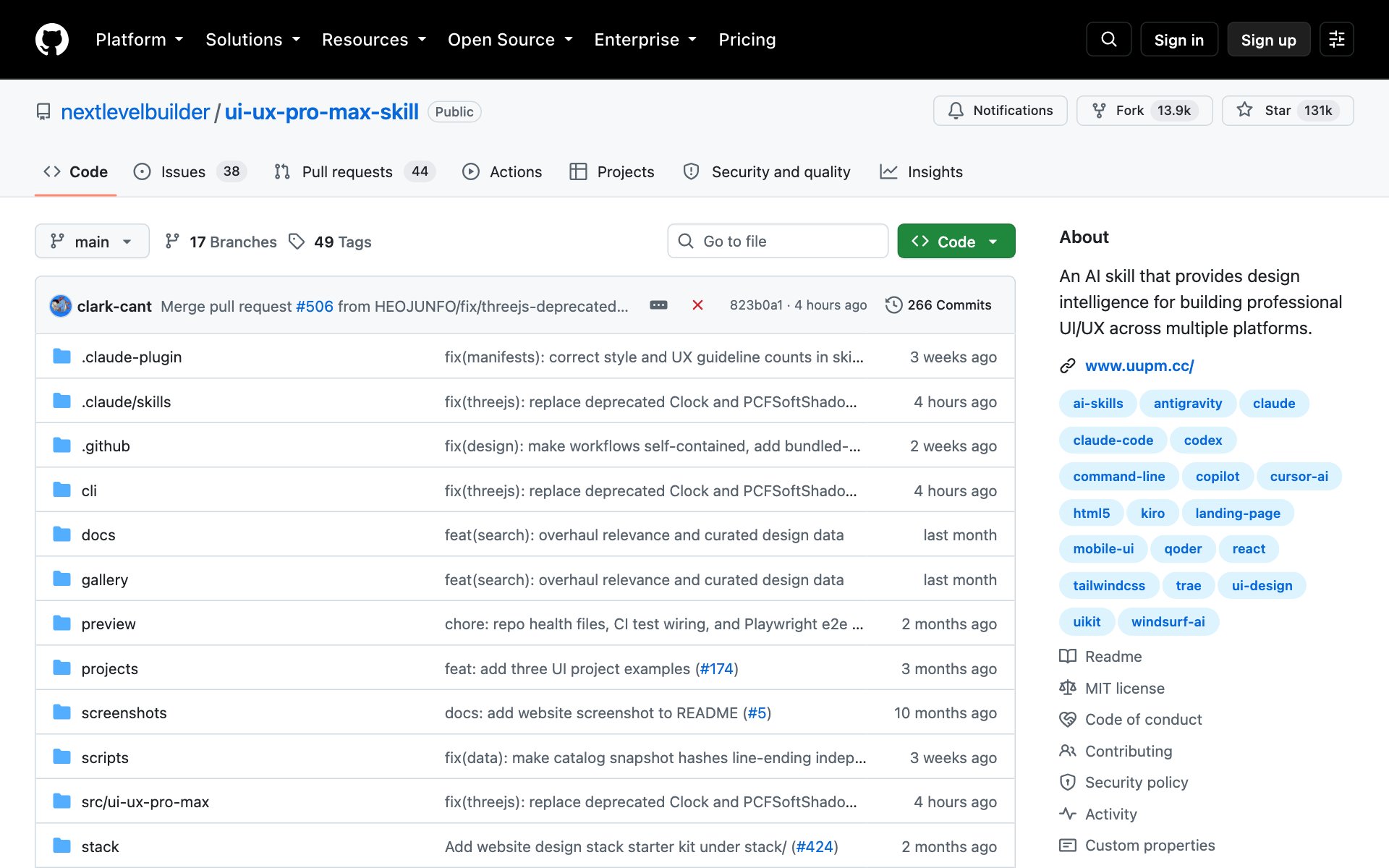Open the appearance settings sliders icon
Viewport: 1389px width, 868px height.
click(x=1336, y=39)
